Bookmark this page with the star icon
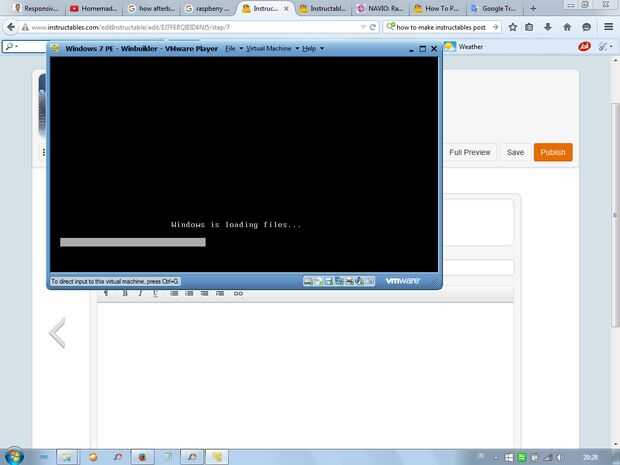Viewport: 620px width, 465px height. tap(513, 27)
